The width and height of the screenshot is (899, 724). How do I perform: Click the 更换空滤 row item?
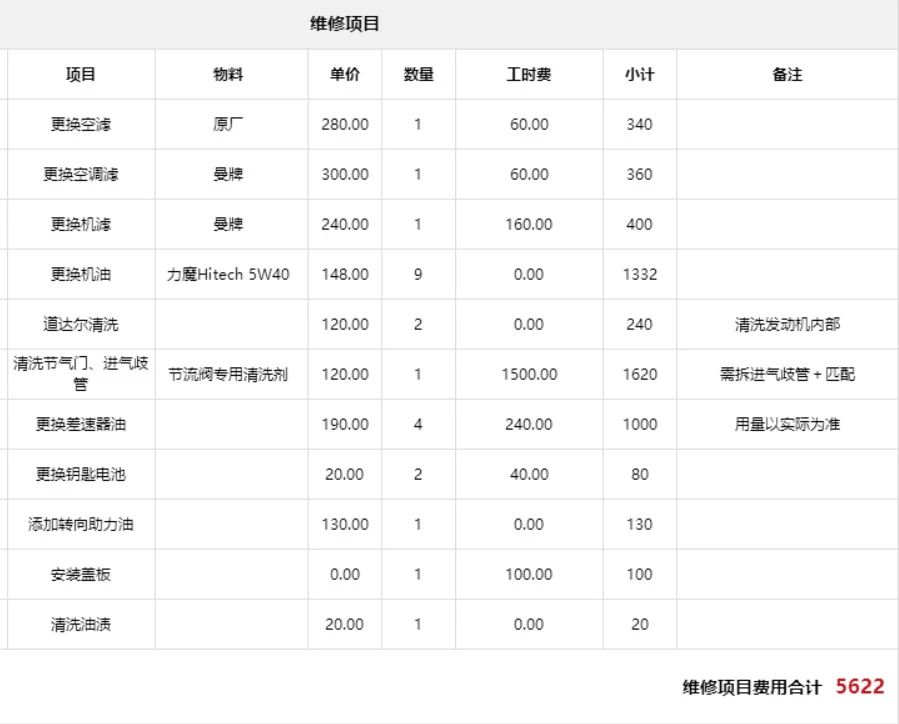[80, 123]
